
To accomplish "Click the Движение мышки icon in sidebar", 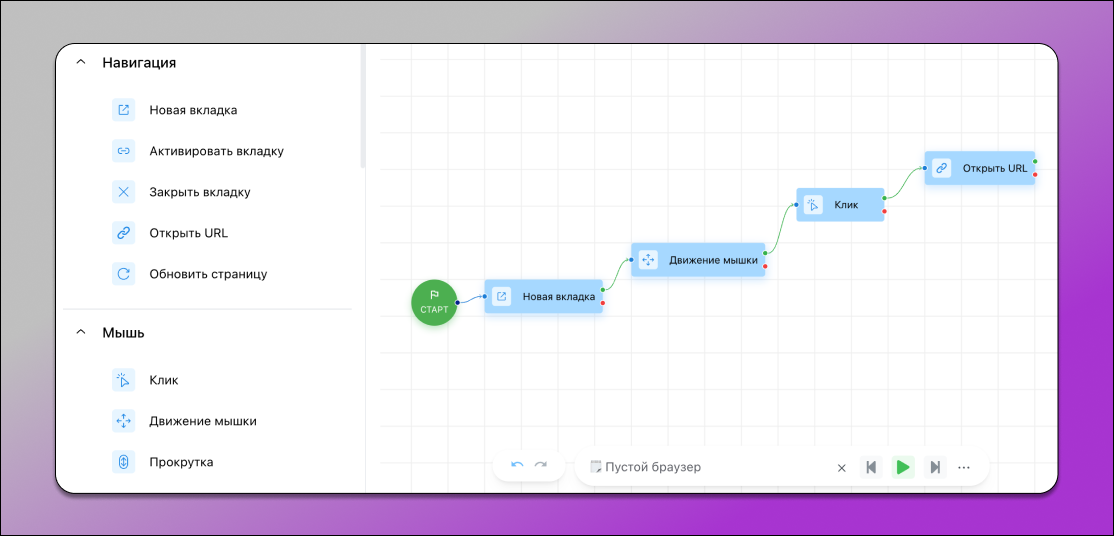I will click(123, 421).
